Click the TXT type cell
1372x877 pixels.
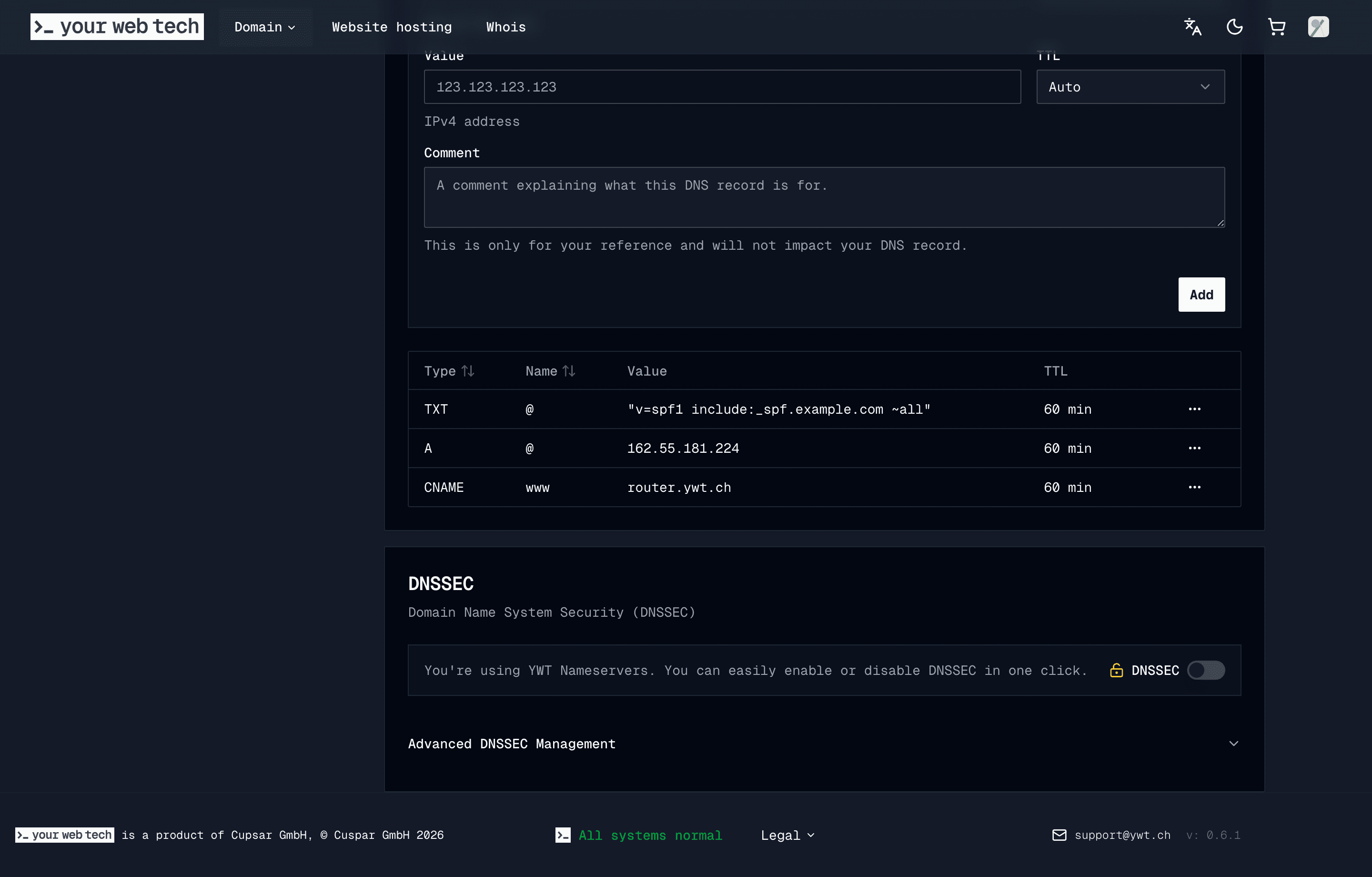436,409
